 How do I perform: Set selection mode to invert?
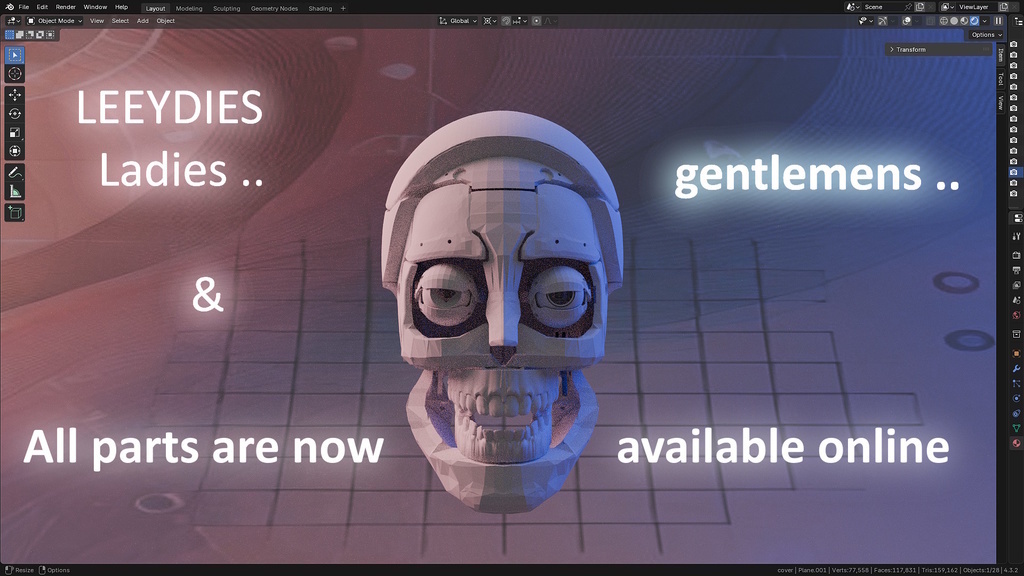40,35
